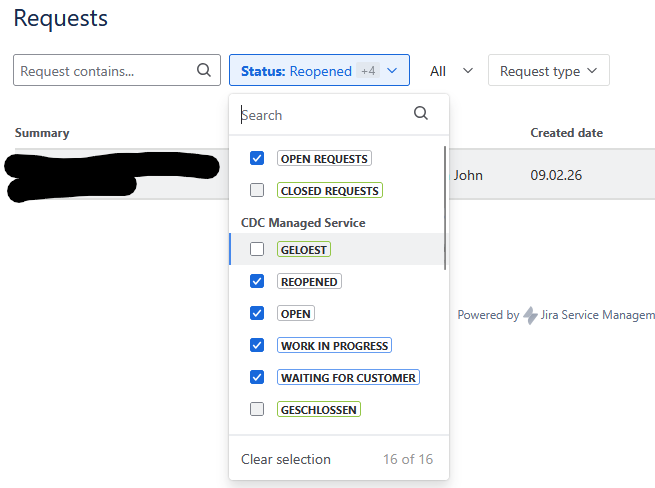Image resolution: width=655 pixels, height=488 pixels.
Task: Collapse the Status: Reopened dropdown
Action: [319, 70]
